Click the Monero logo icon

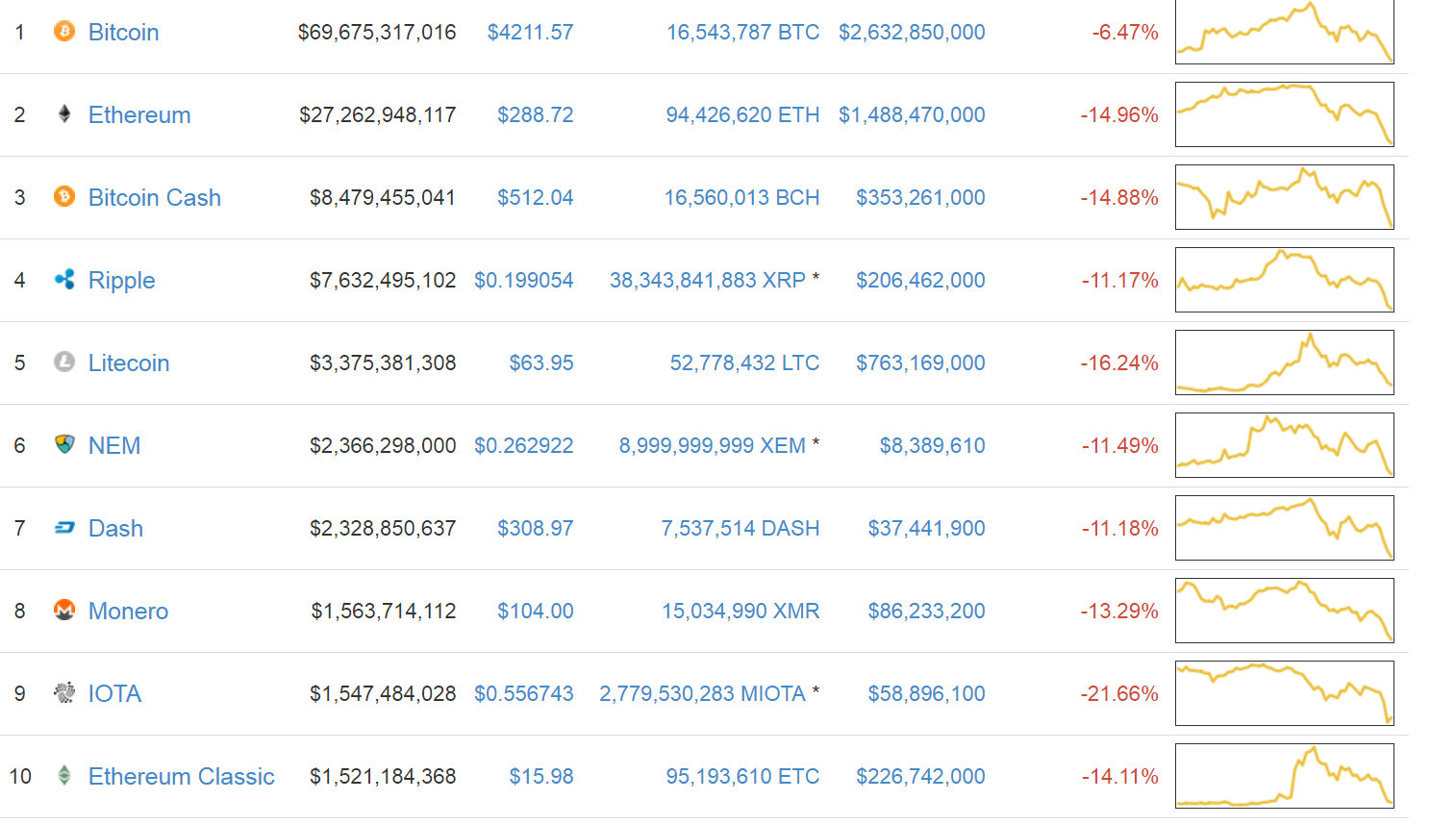tap(64, 610)
